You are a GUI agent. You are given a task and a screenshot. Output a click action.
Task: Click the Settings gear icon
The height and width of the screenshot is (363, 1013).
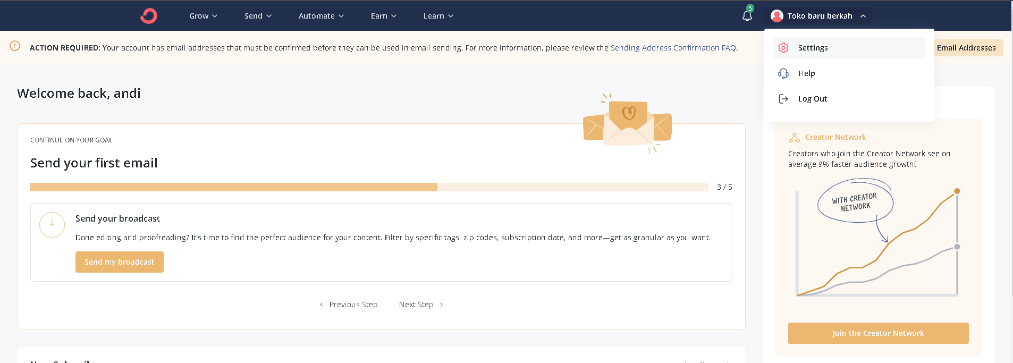(784, 48)
